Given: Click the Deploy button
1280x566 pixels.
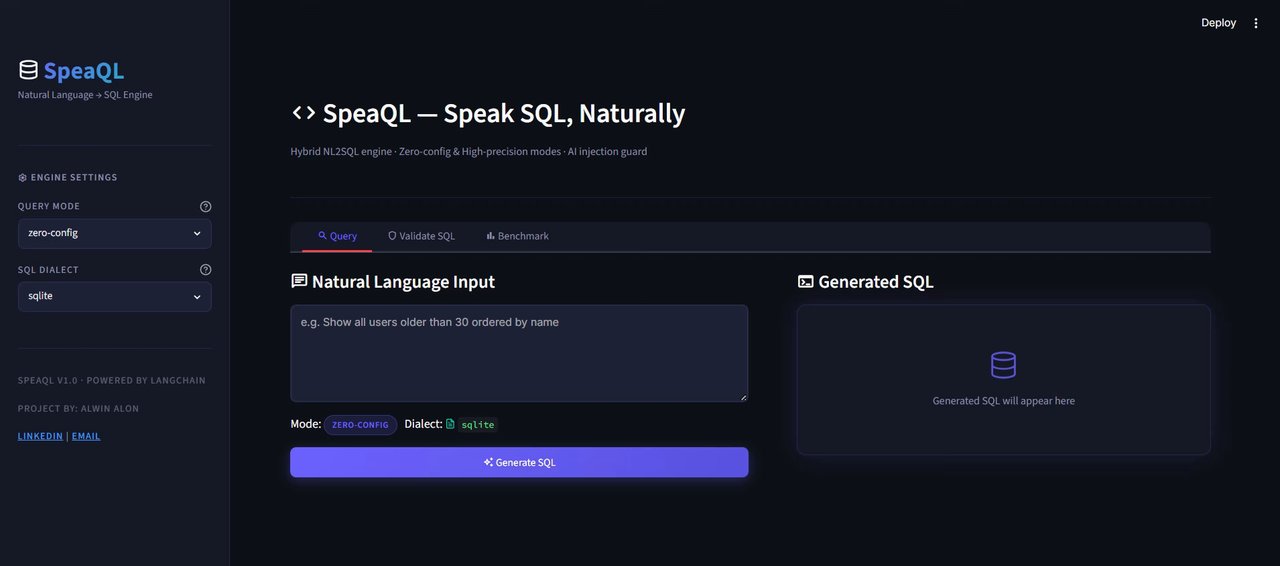Looking at the screenshot, I should (x=1218, y=23).
